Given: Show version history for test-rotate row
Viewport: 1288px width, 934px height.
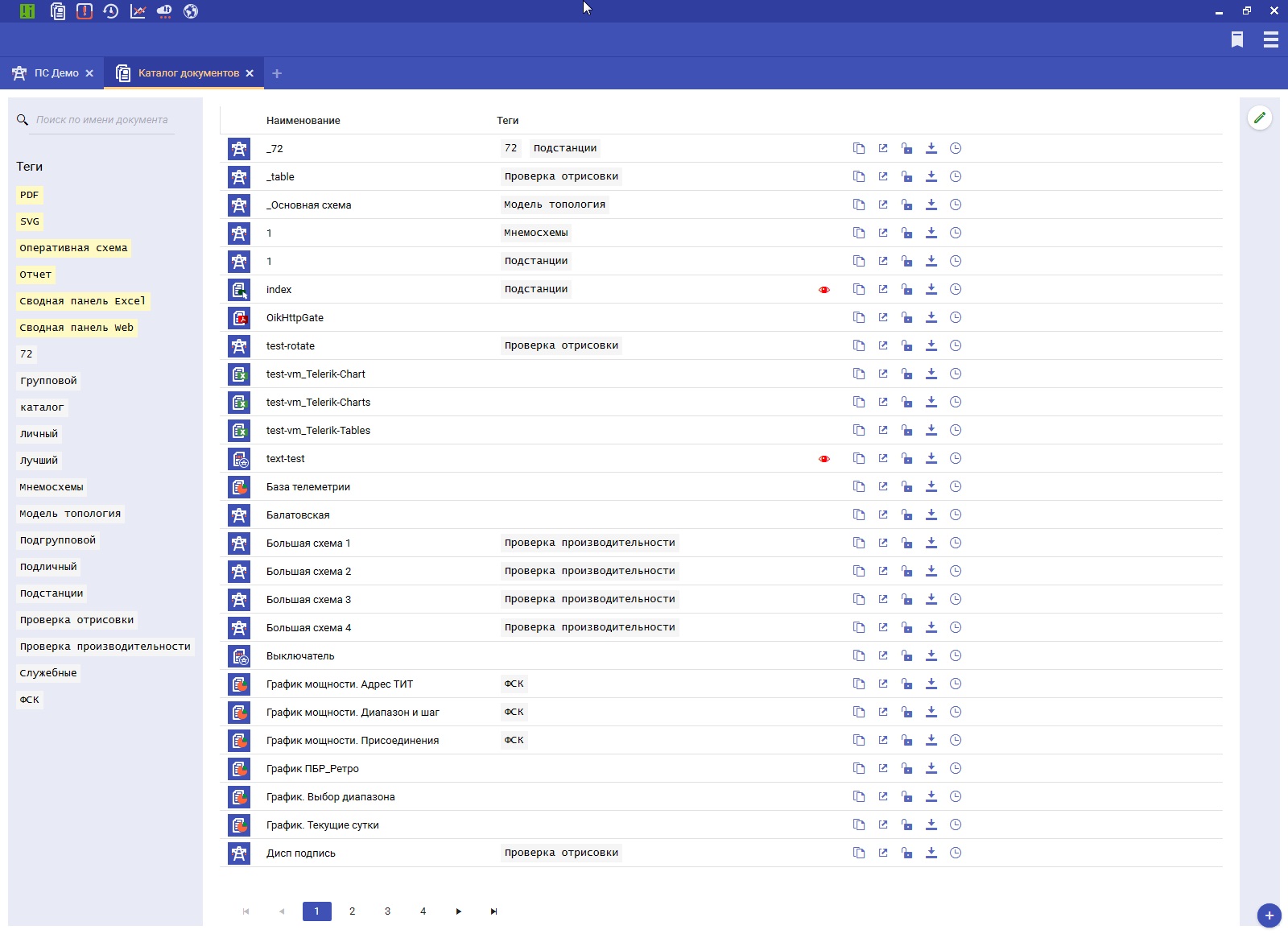Looking at the screenshot, I should click(956, 345).
